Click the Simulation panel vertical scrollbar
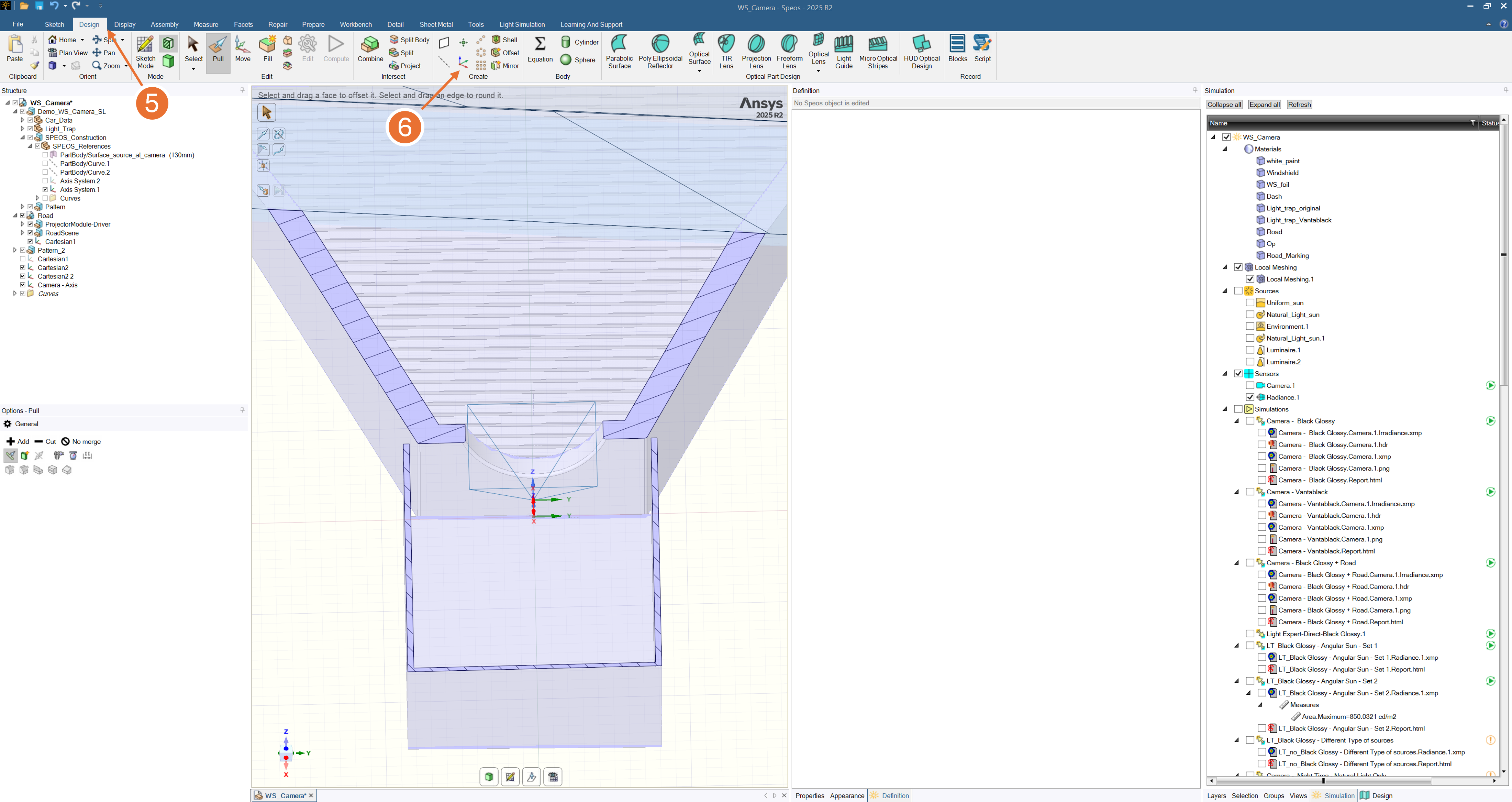The height and width of the screenshot is (802, 1512). 1504,255
